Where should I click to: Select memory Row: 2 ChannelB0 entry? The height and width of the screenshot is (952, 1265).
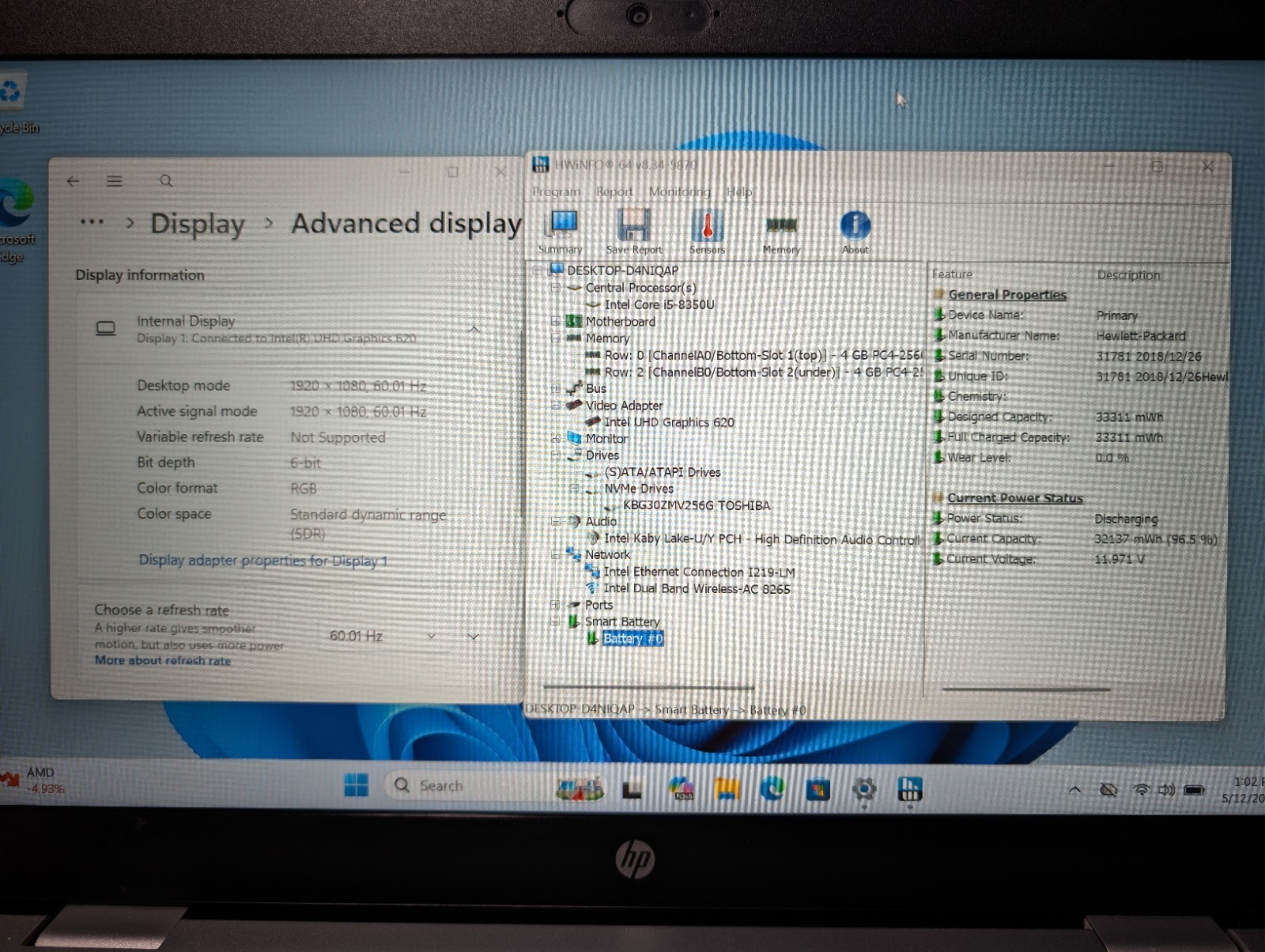(763, 372)
